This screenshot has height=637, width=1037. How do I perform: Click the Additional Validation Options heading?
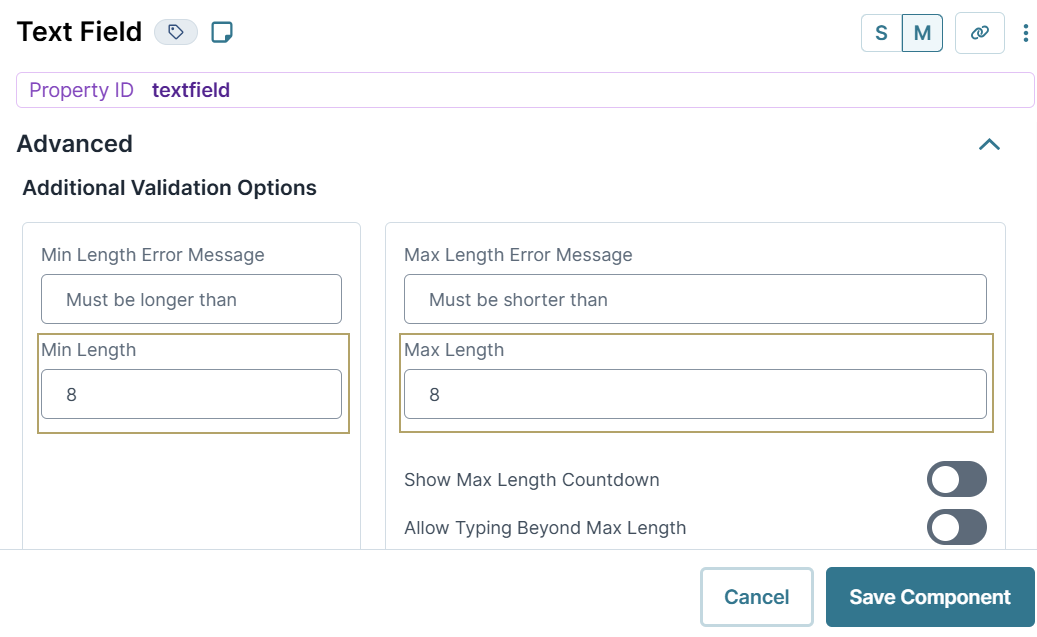(170, 188)
